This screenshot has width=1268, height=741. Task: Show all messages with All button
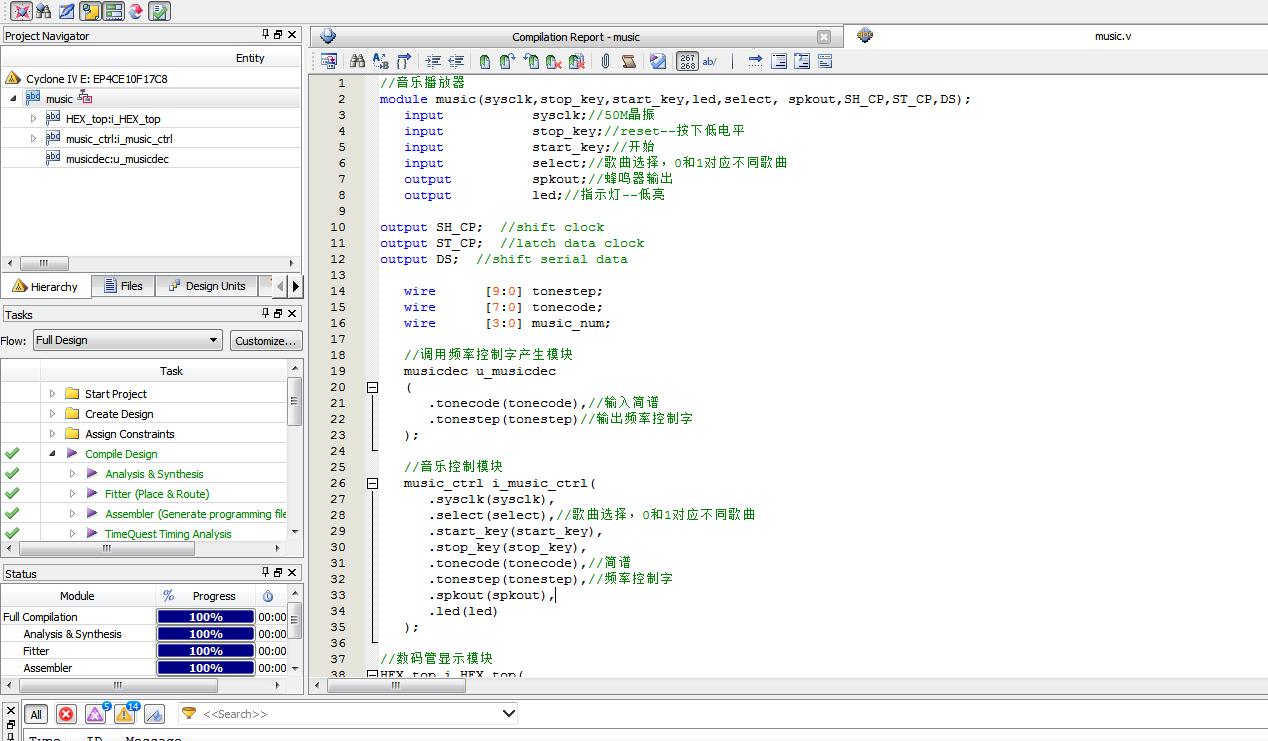tap(36, 714)
